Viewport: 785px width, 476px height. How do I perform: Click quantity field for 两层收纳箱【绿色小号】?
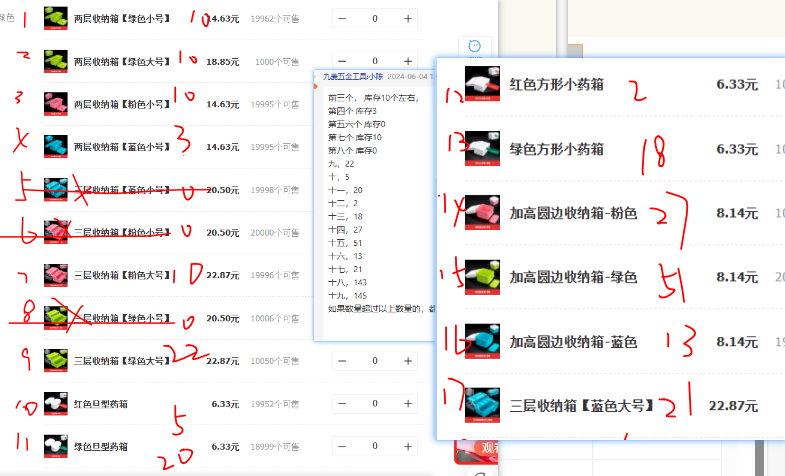375,19
